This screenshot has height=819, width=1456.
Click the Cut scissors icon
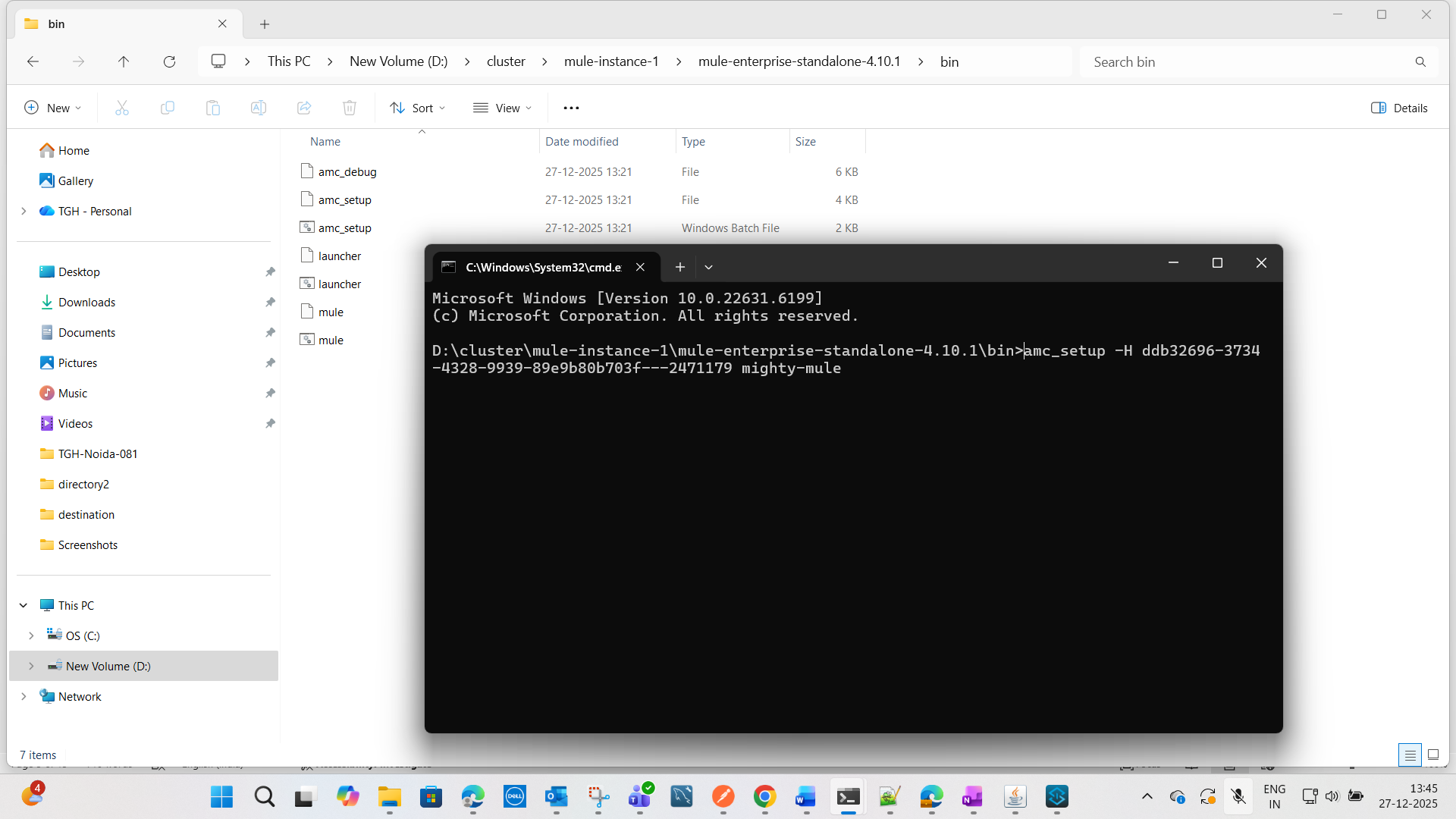coord(121,108)
